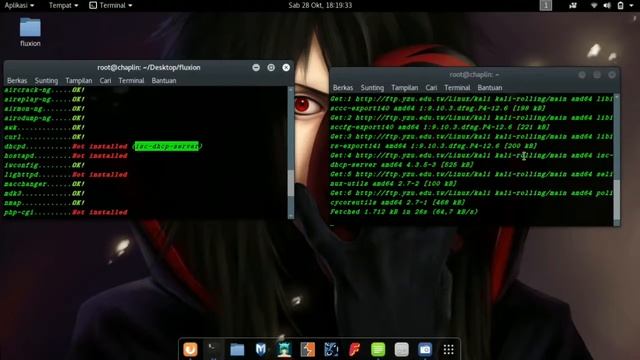The width and height of the screenshot is (640, 360).
Task: Click the curl OK line
Action: [x=44, y=137]
